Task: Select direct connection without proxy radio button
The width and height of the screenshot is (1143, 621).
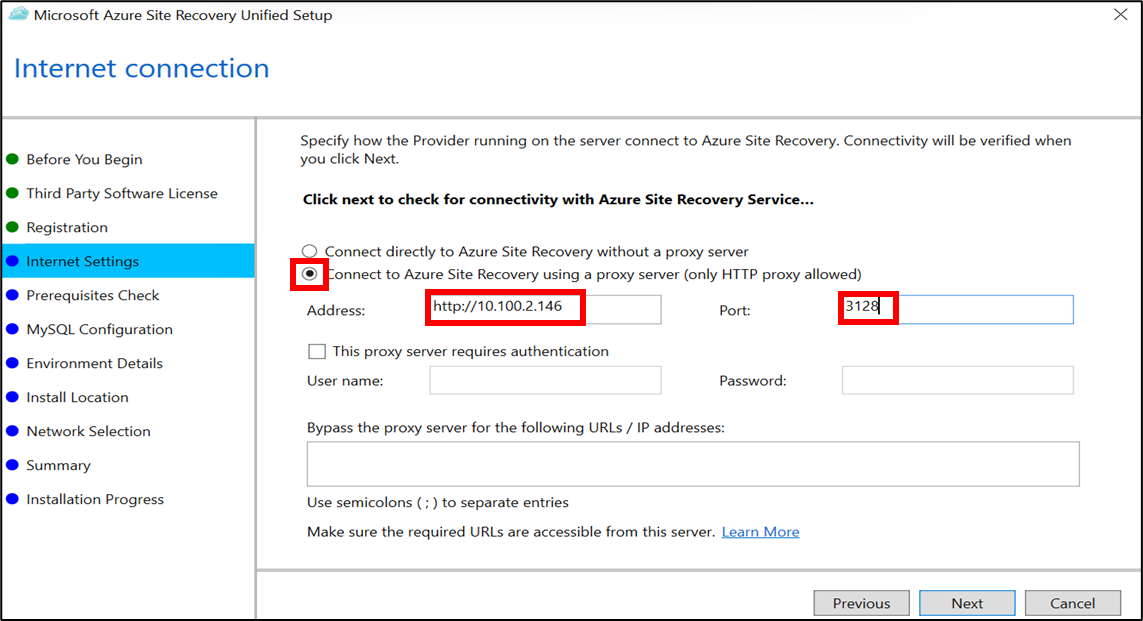Action: click(310, 251)
